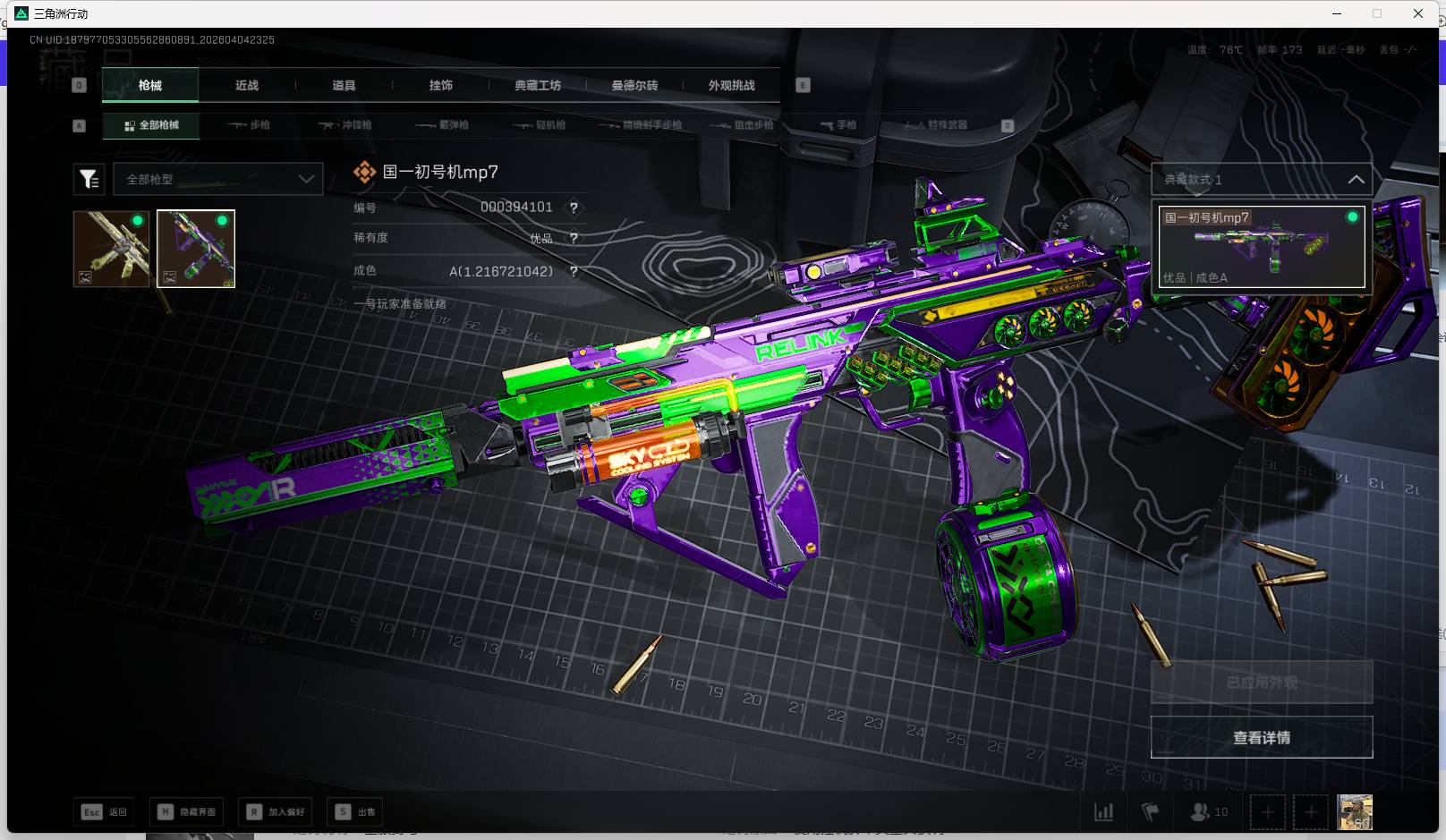Click the help icon beside 编号

(574, 208)
